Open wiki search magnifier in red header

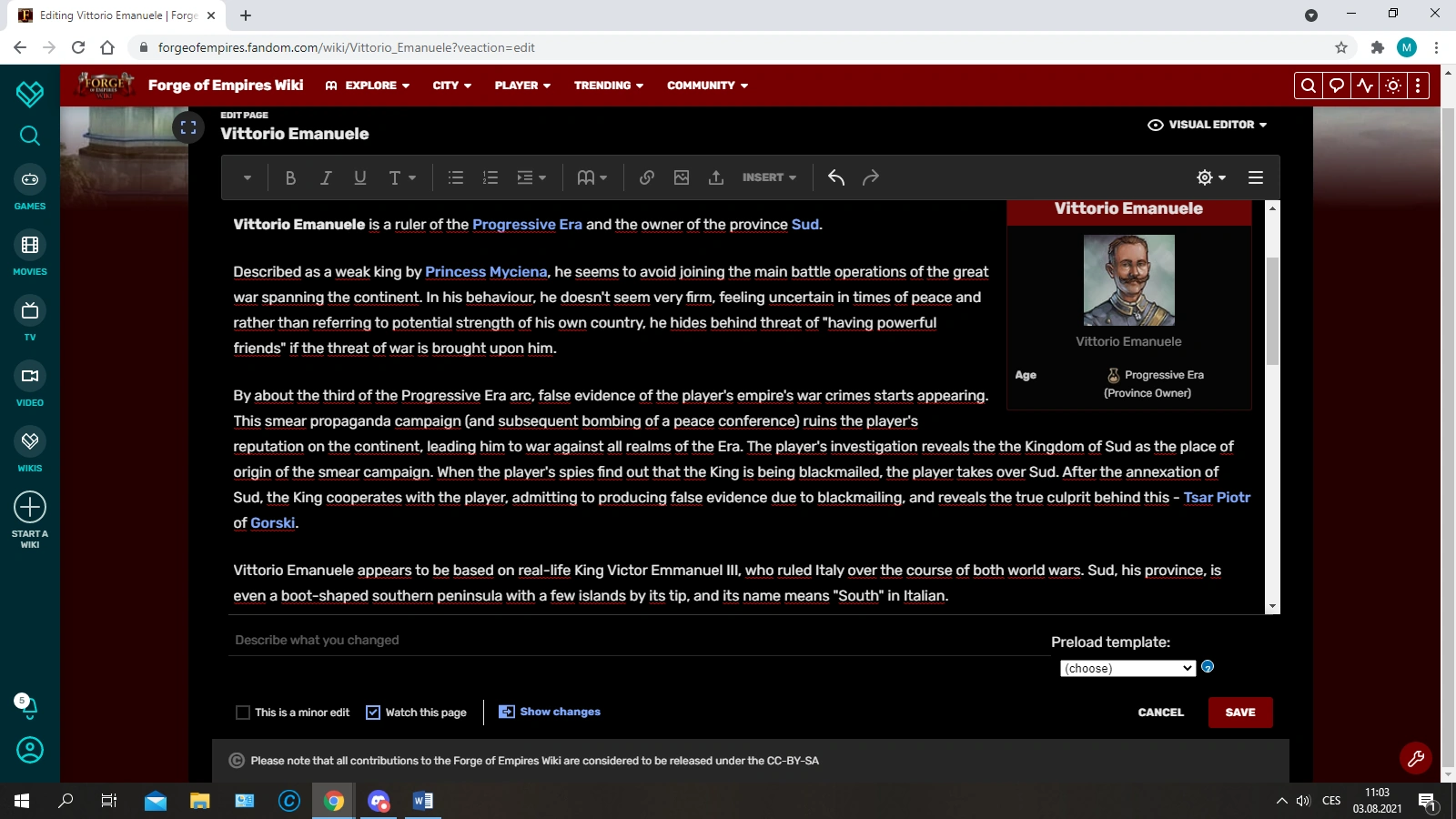1309,86
